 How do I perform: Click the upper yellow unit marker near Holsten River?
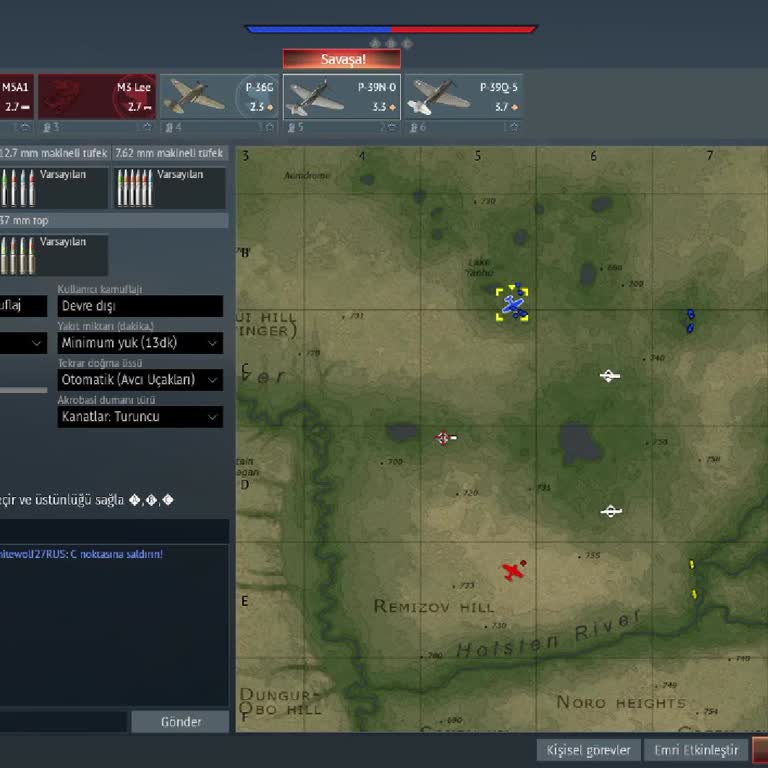pos(692,565)
